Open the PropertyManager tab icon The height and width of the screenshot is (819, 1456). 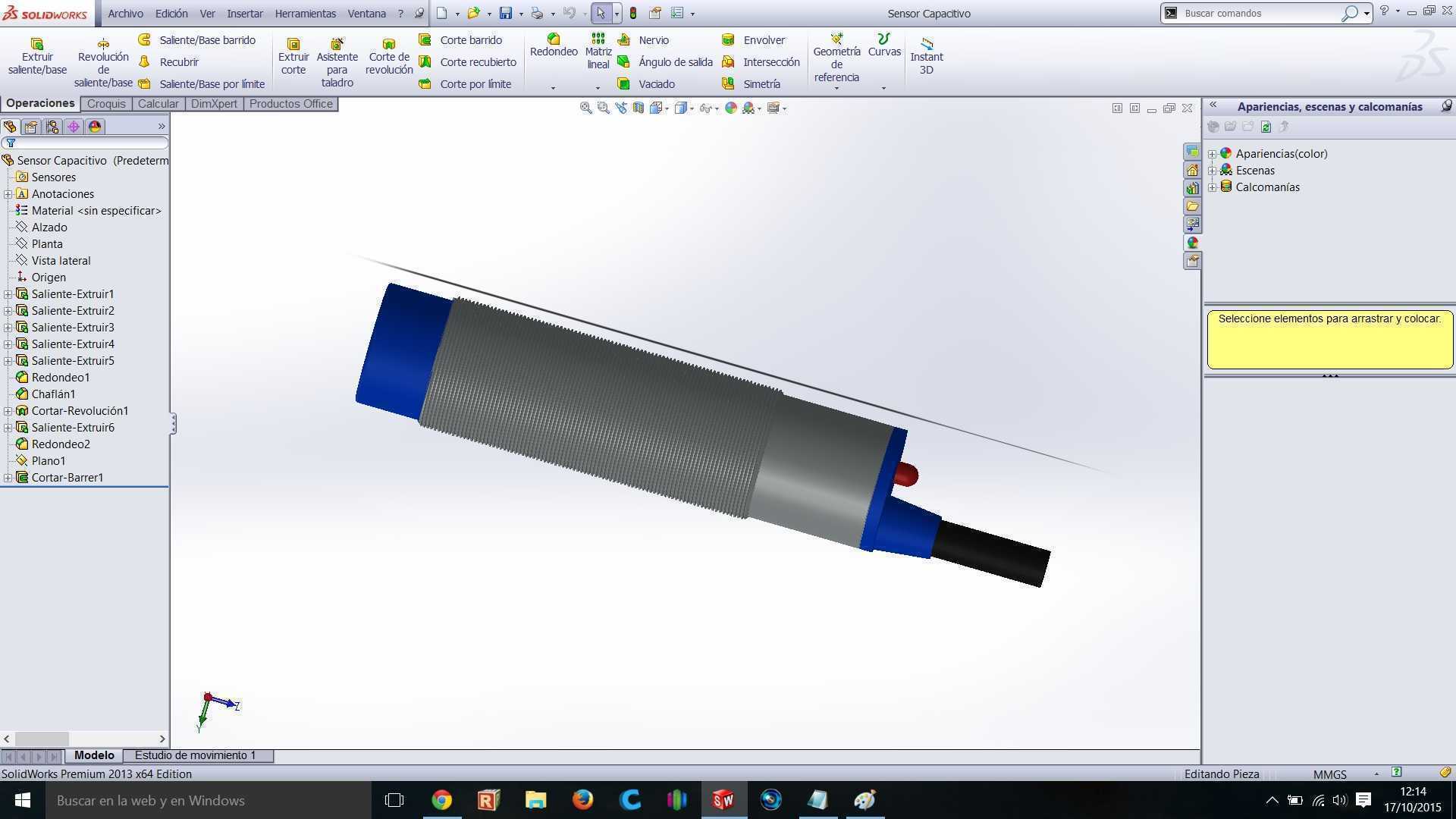tap(31, 127)
